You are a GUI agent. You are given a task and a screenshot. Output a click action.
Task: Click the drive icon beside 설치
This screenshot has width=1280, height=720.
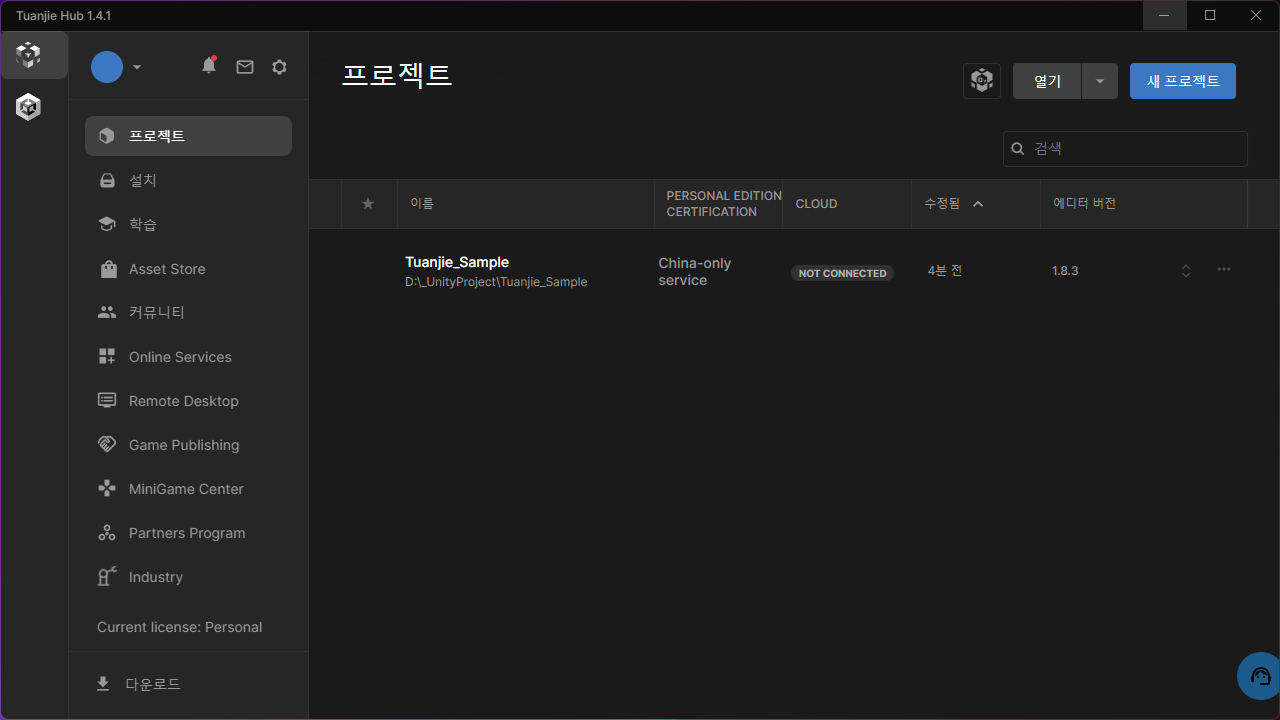click(x=107, y=181)
